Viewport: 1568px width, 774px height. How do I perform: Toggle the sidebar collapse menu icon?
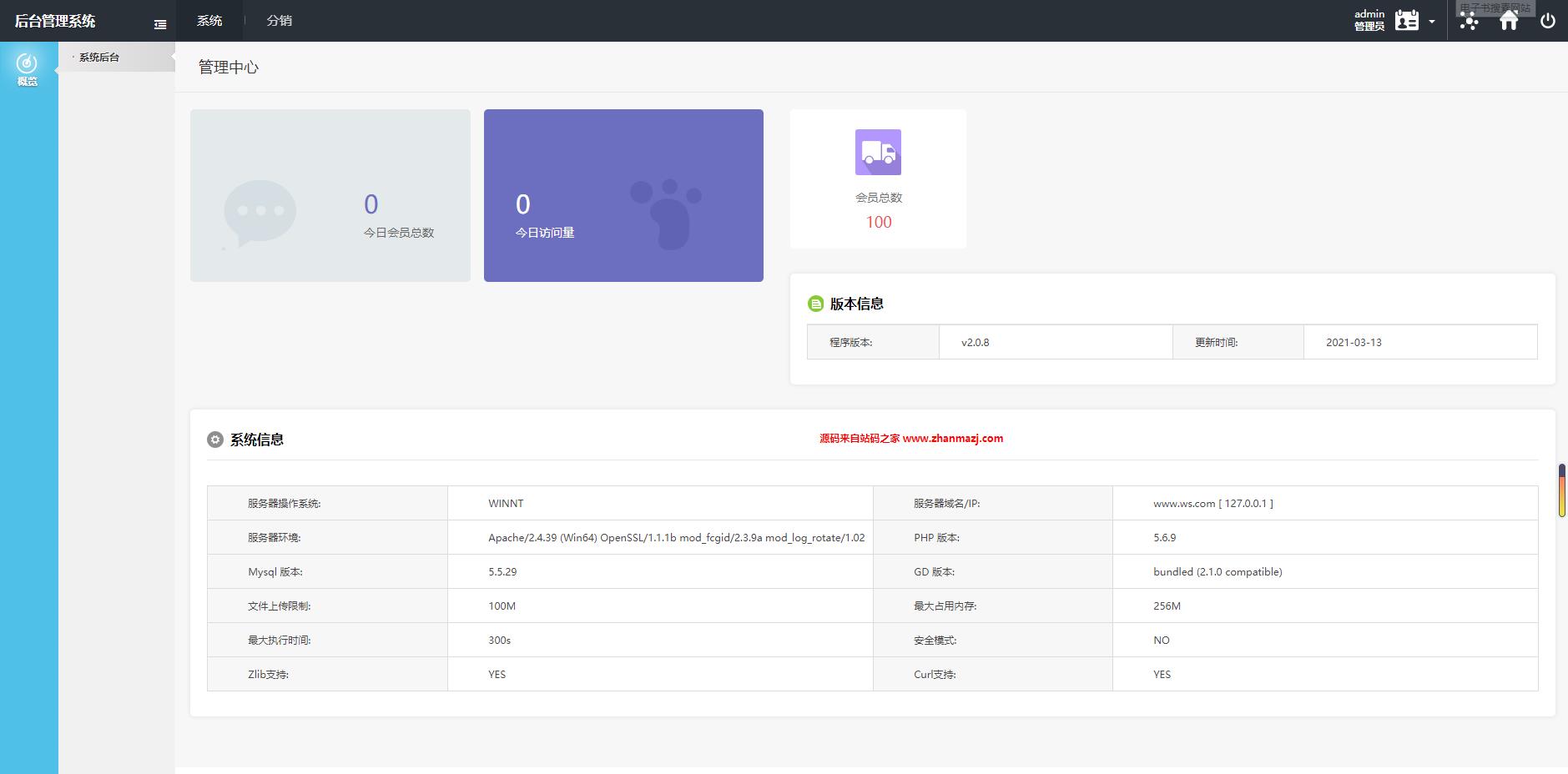[160, 25]
